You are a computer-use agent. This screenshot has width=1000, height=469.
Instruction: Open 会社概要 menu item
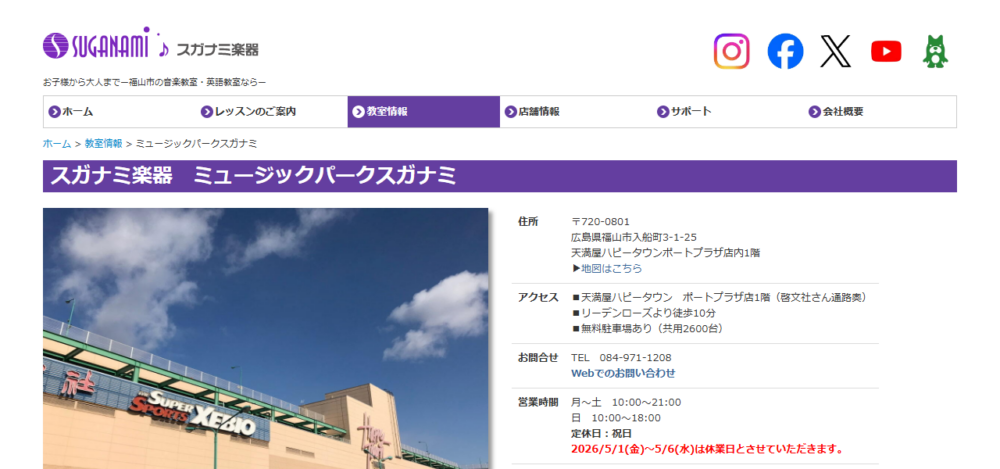(x=880, y=112)
